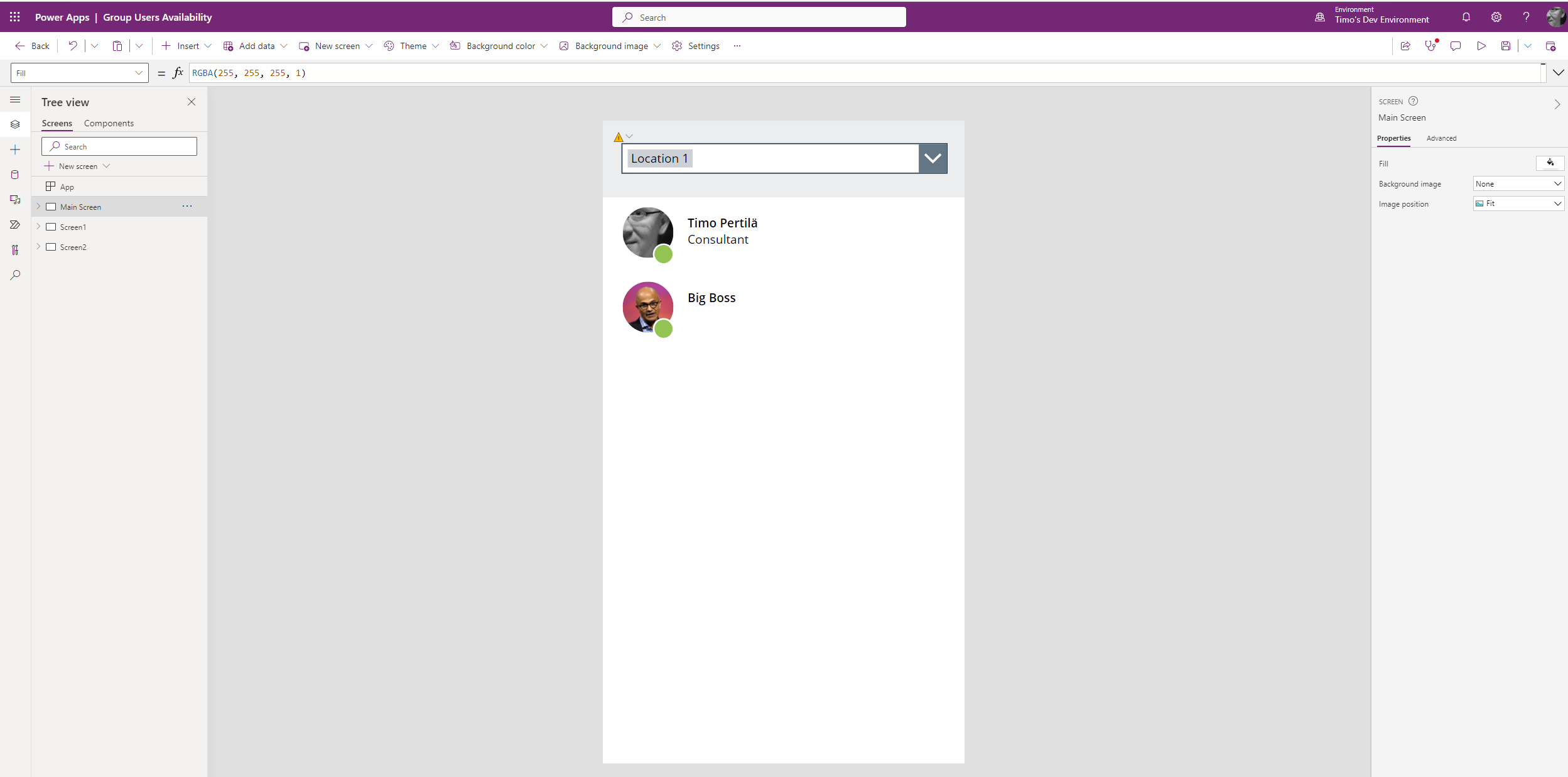Screen dimensions: 1568x777
Task: Open sidebar Search magnifier icon
Action: [15, 275]
